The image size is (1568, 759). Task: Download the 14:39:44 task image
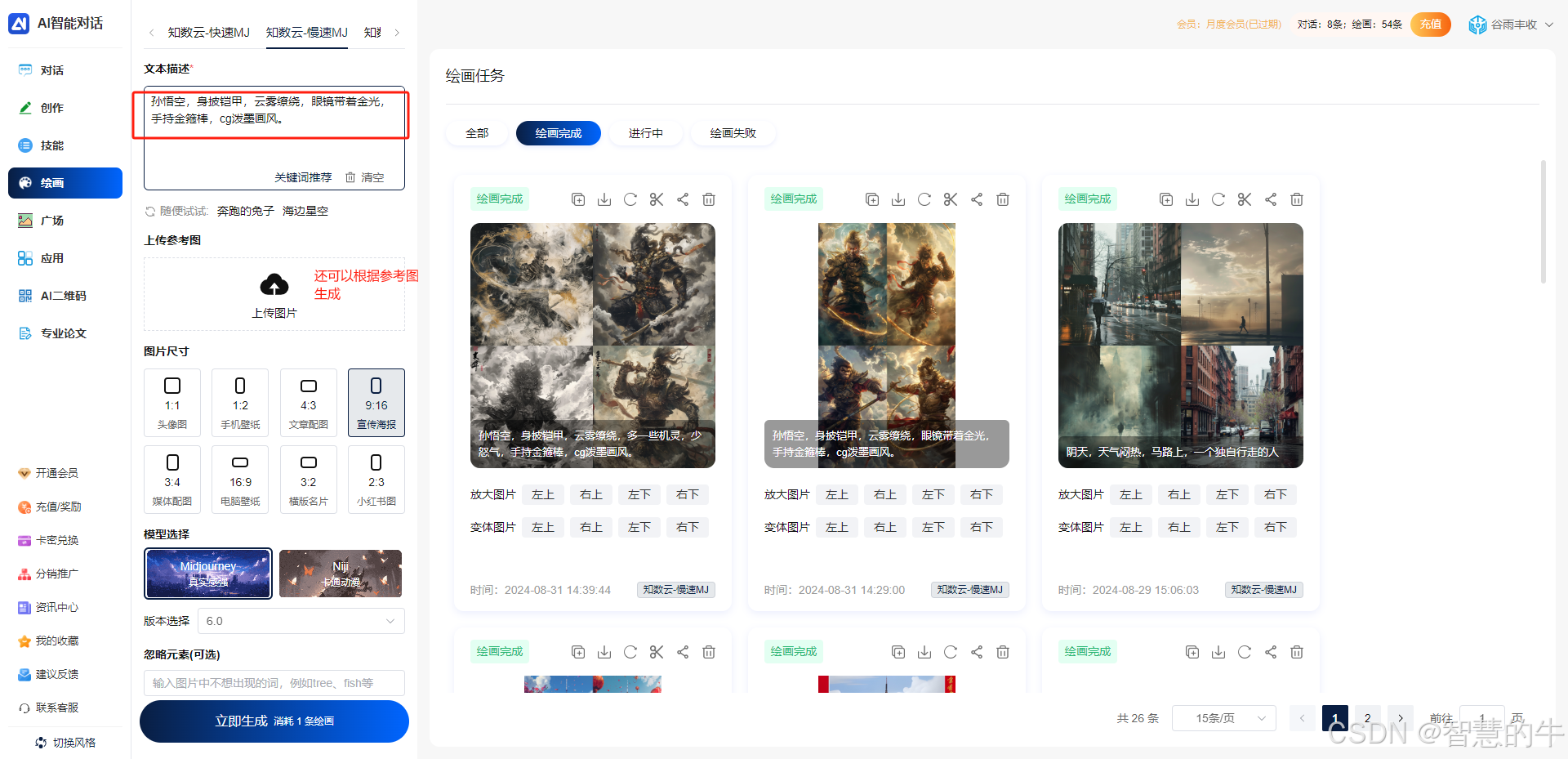pyautogui.click(x=604, y=199)
